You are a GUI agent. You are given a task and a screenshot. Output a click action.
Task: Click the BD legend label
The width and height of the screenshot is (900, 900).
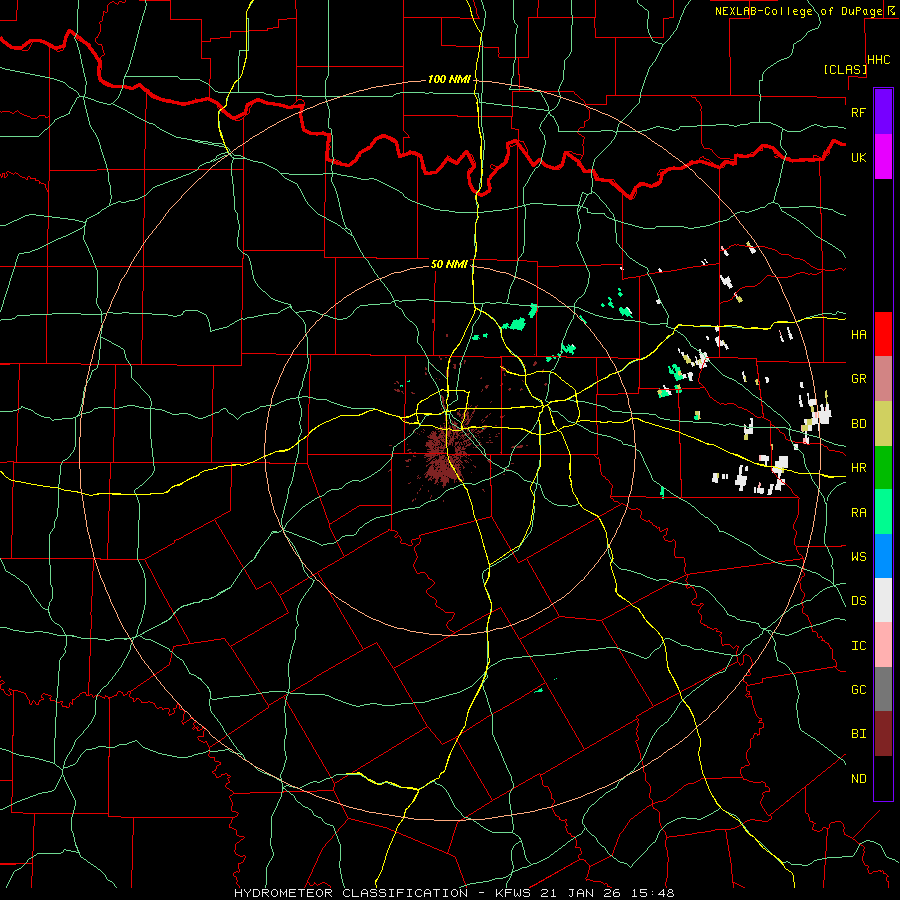[x=858, y=424]
